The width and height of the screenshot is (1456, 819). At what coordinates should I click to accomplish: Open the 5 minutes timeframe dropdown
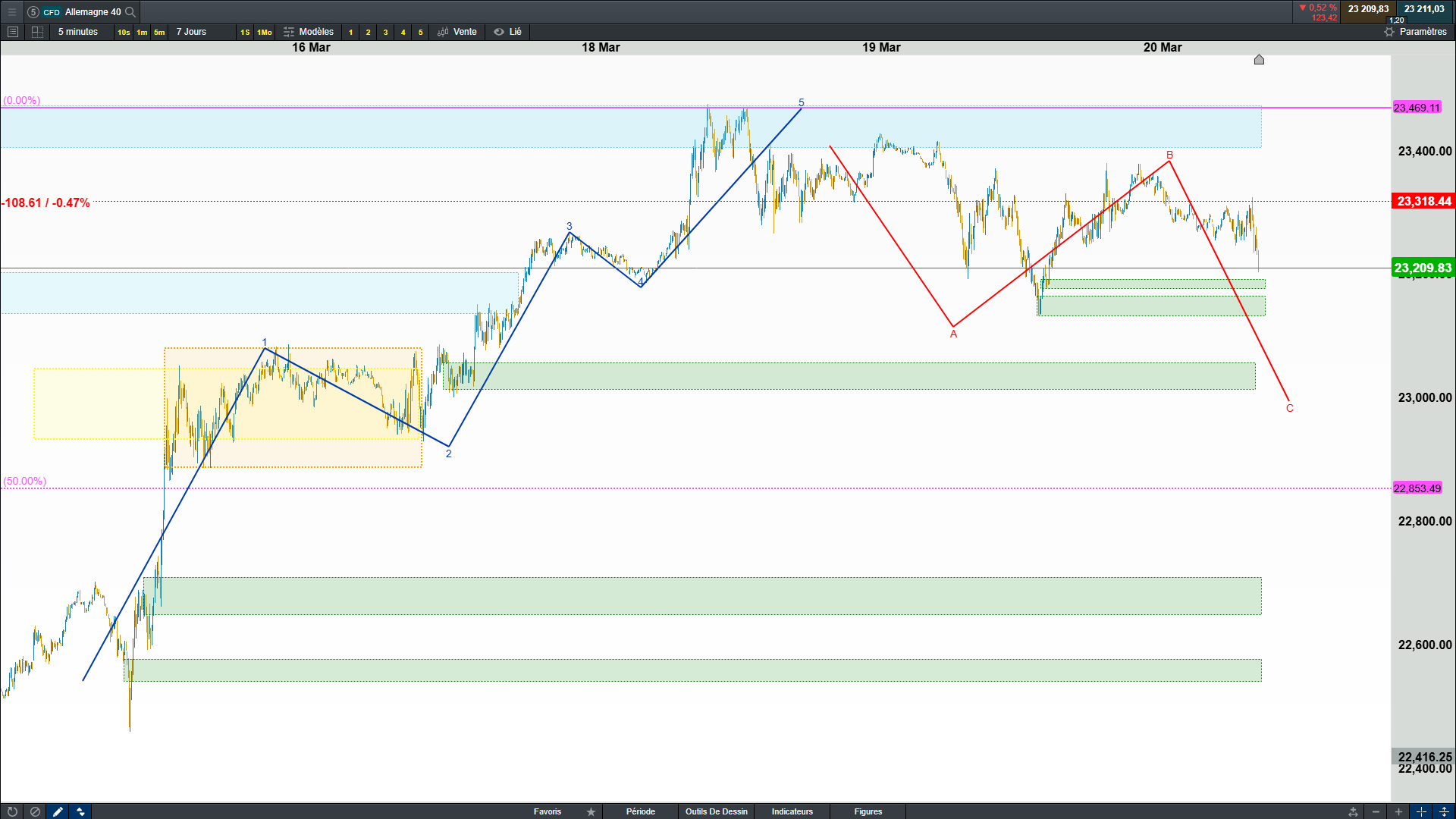tap(77, 32)
